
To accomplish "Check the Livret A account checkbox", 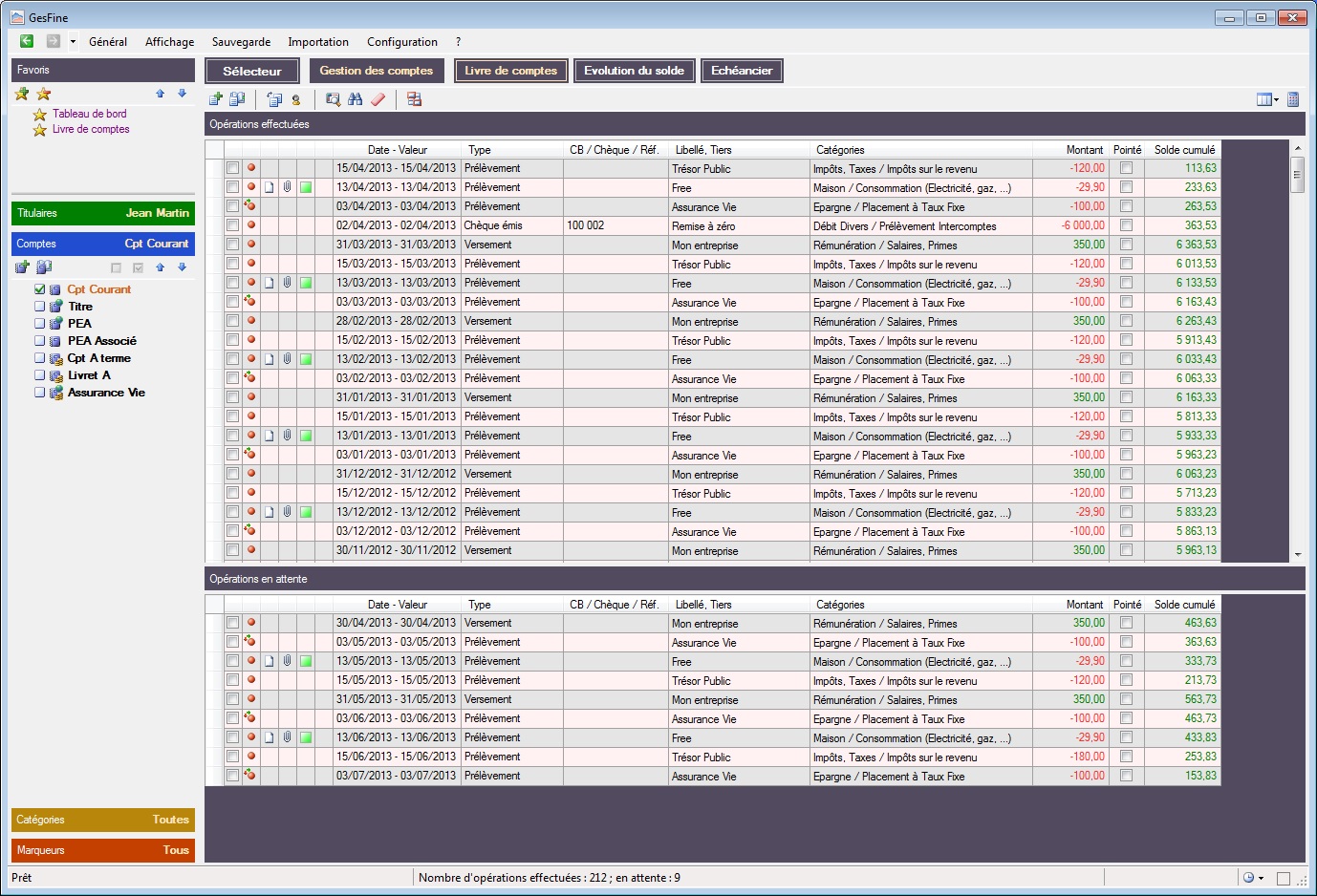I will pos(40,375).
